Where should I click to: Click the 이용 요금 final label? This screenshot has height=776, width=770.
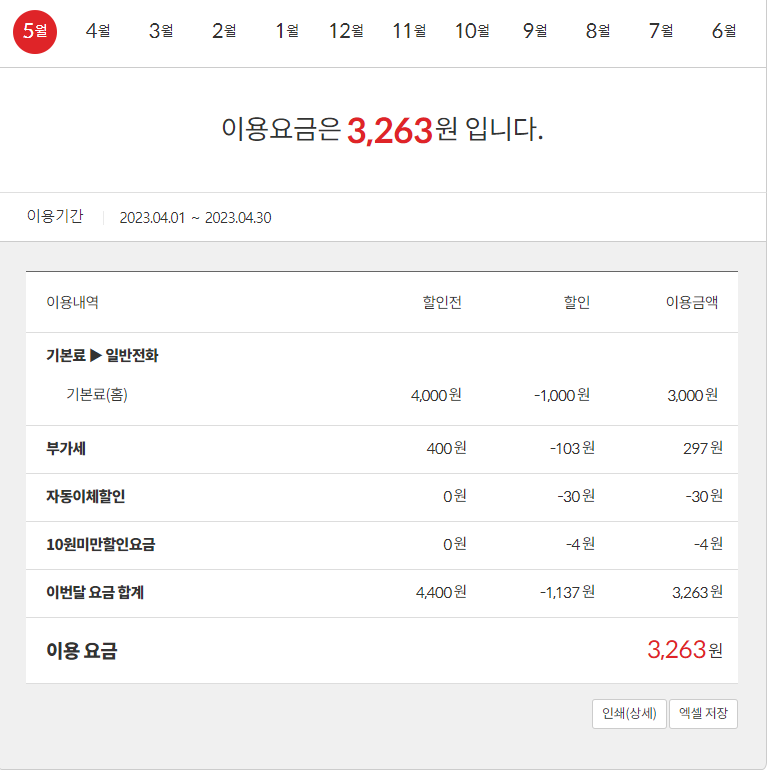[82, 651]
